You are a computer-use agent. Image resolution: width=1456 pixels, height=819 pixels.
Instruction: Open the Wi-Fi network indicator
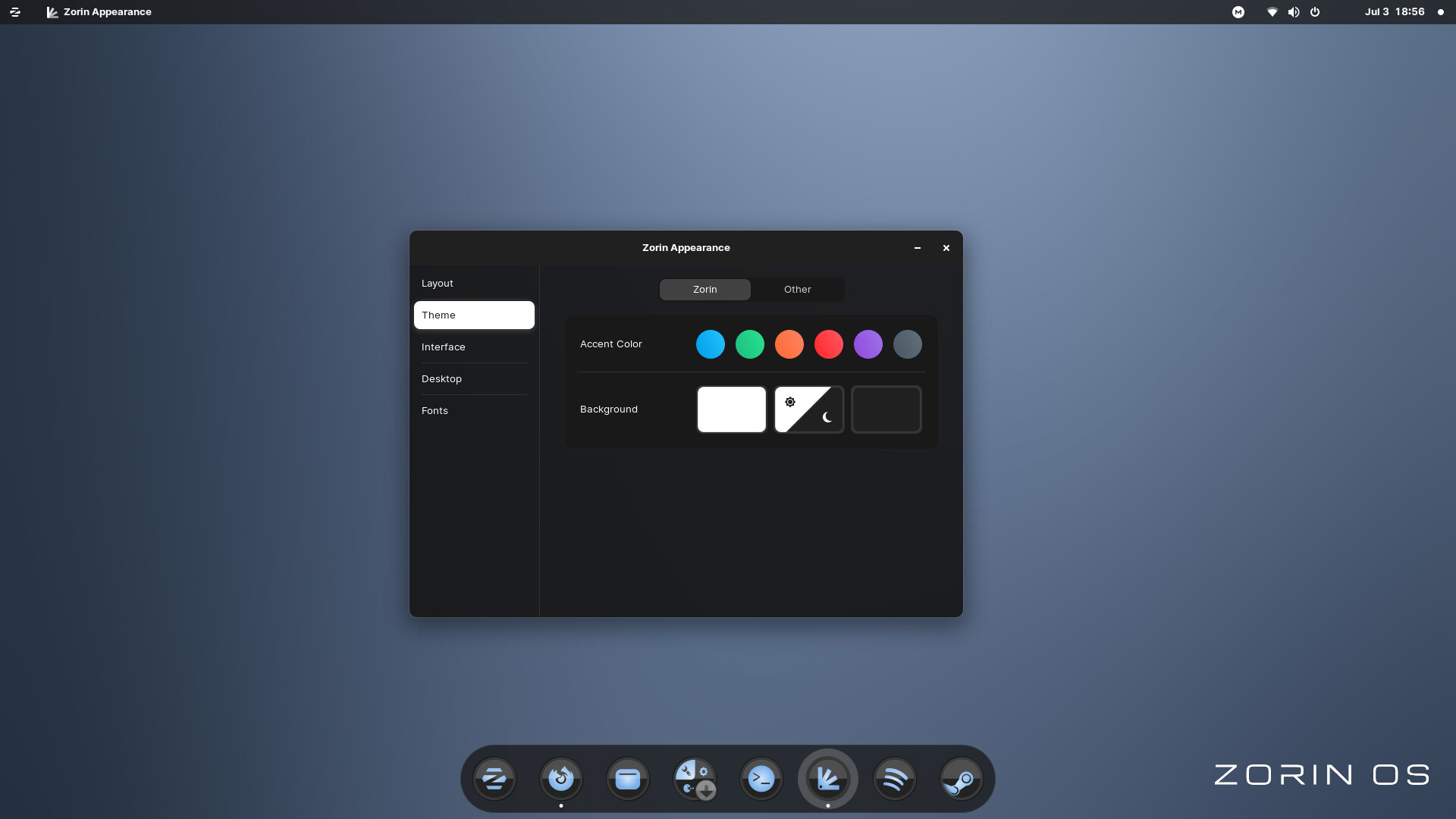click(x=1272, y=12)
